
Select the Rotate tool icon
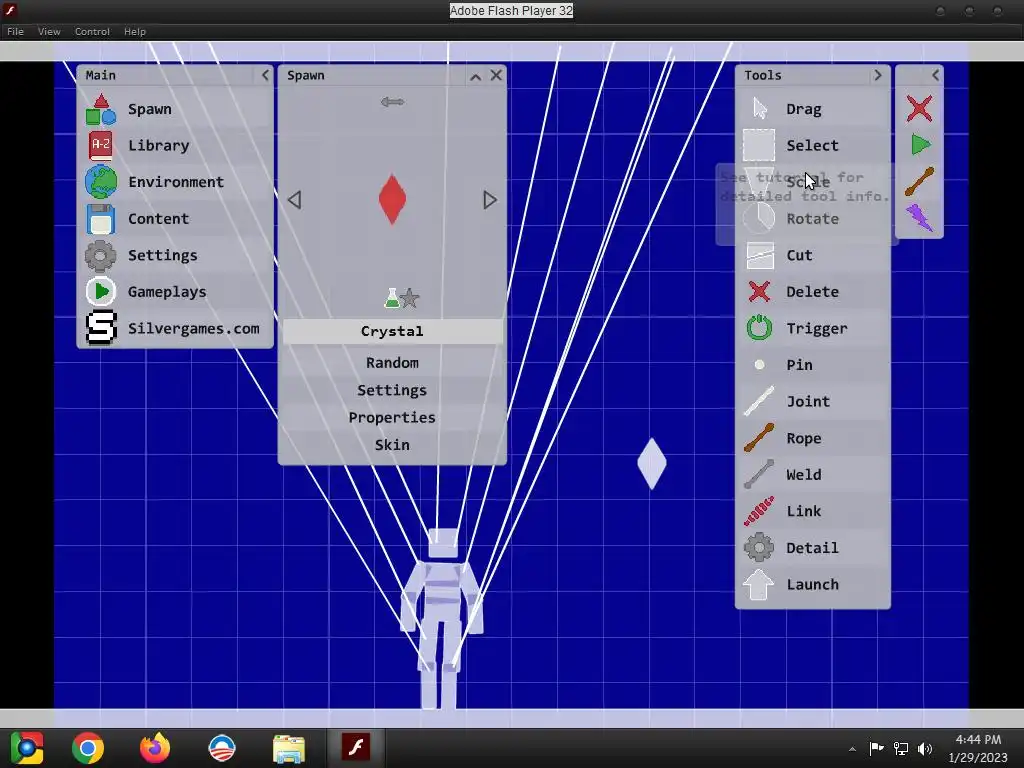click(x=759, y=219)
